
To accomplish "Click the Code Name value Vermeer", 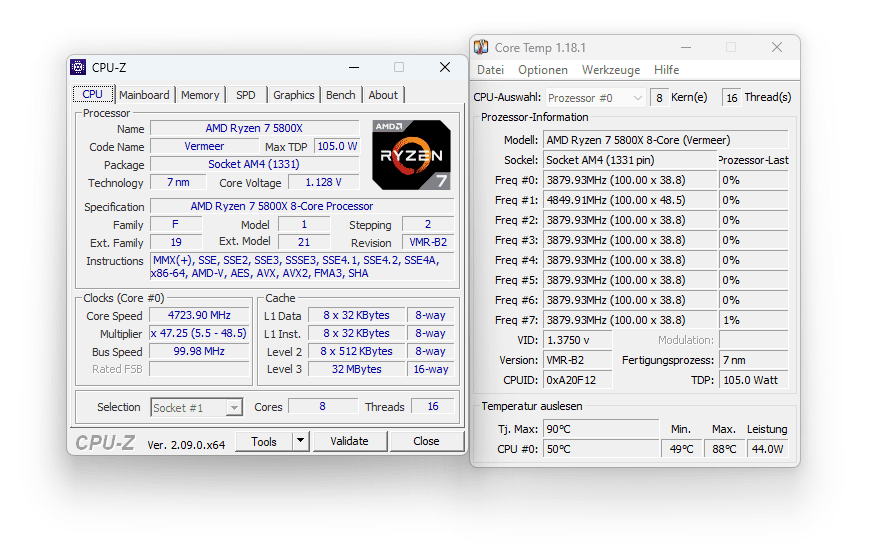I will 204,146.
